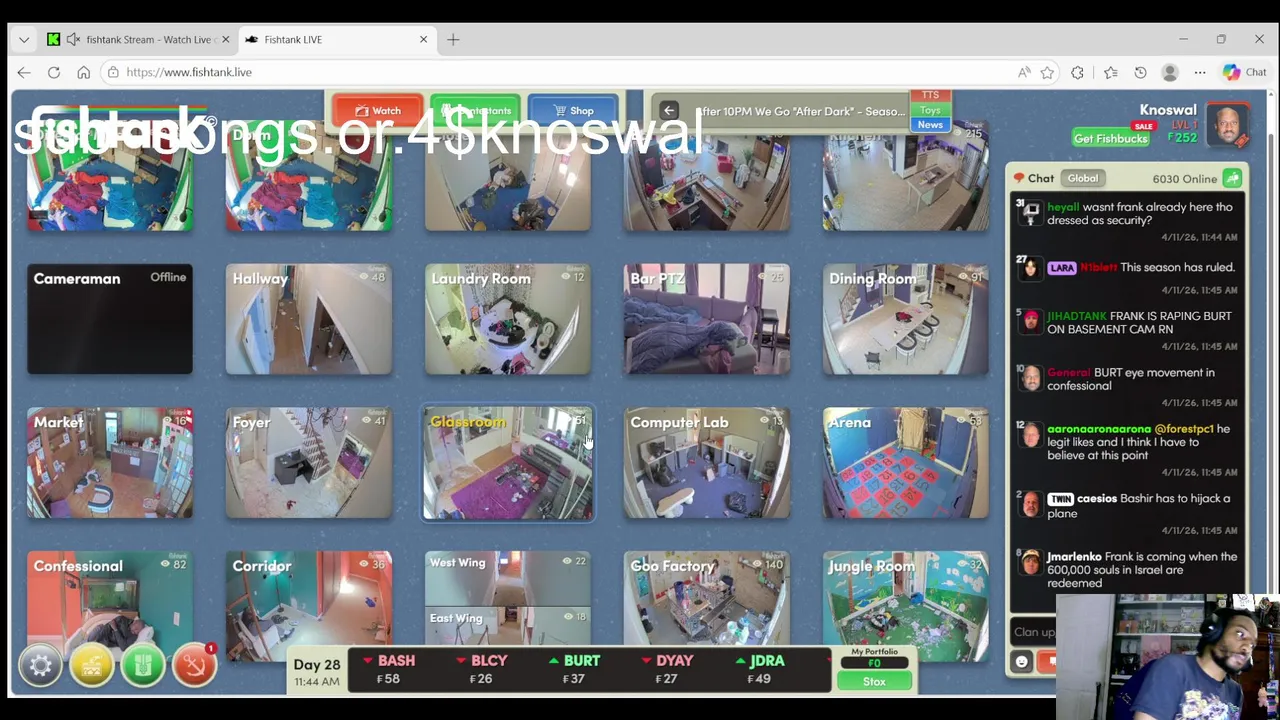Click Knoswal's profile avatar
This screenshot has height=720, width=1280.
coord(1227,124)
